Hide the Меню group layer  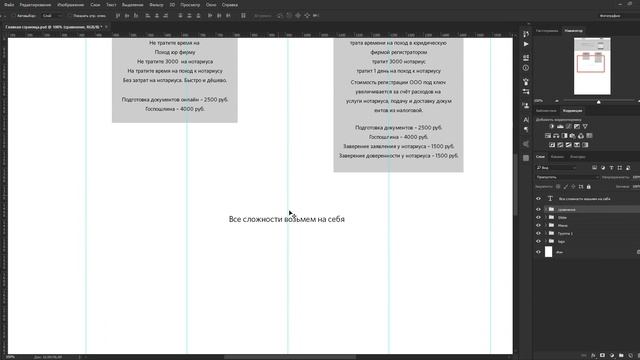[538, 225]
